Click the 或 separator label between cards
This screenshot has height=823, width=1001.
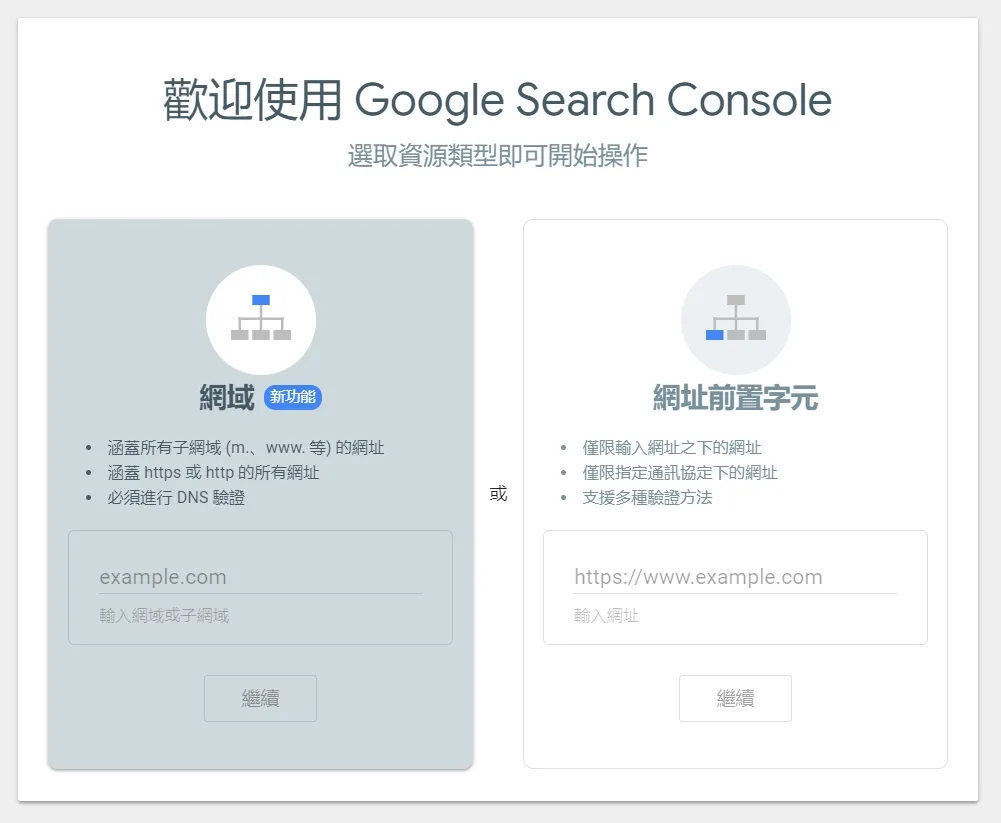499,494
